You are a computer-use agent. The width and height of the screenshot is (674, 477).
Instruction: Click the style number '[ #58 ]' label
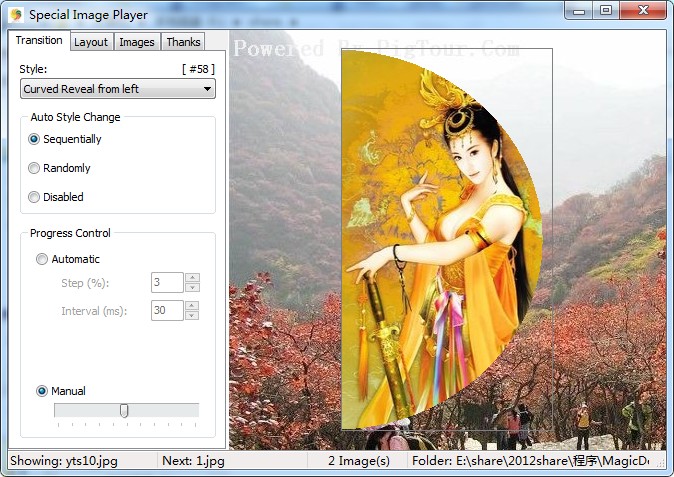pos(198,69)
